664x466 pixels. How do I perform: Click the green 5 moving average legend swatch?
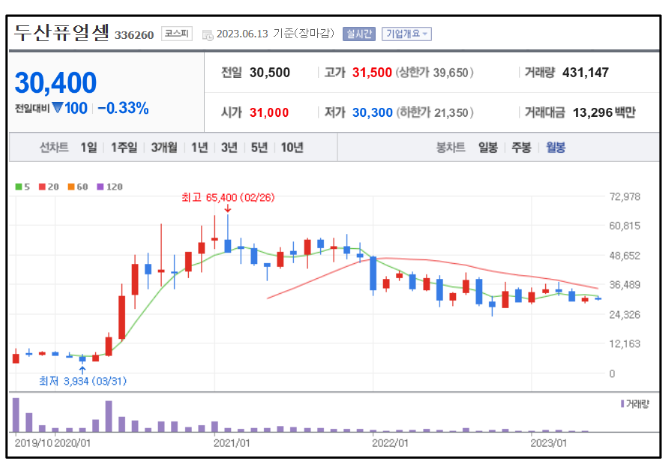click(19, 187)
